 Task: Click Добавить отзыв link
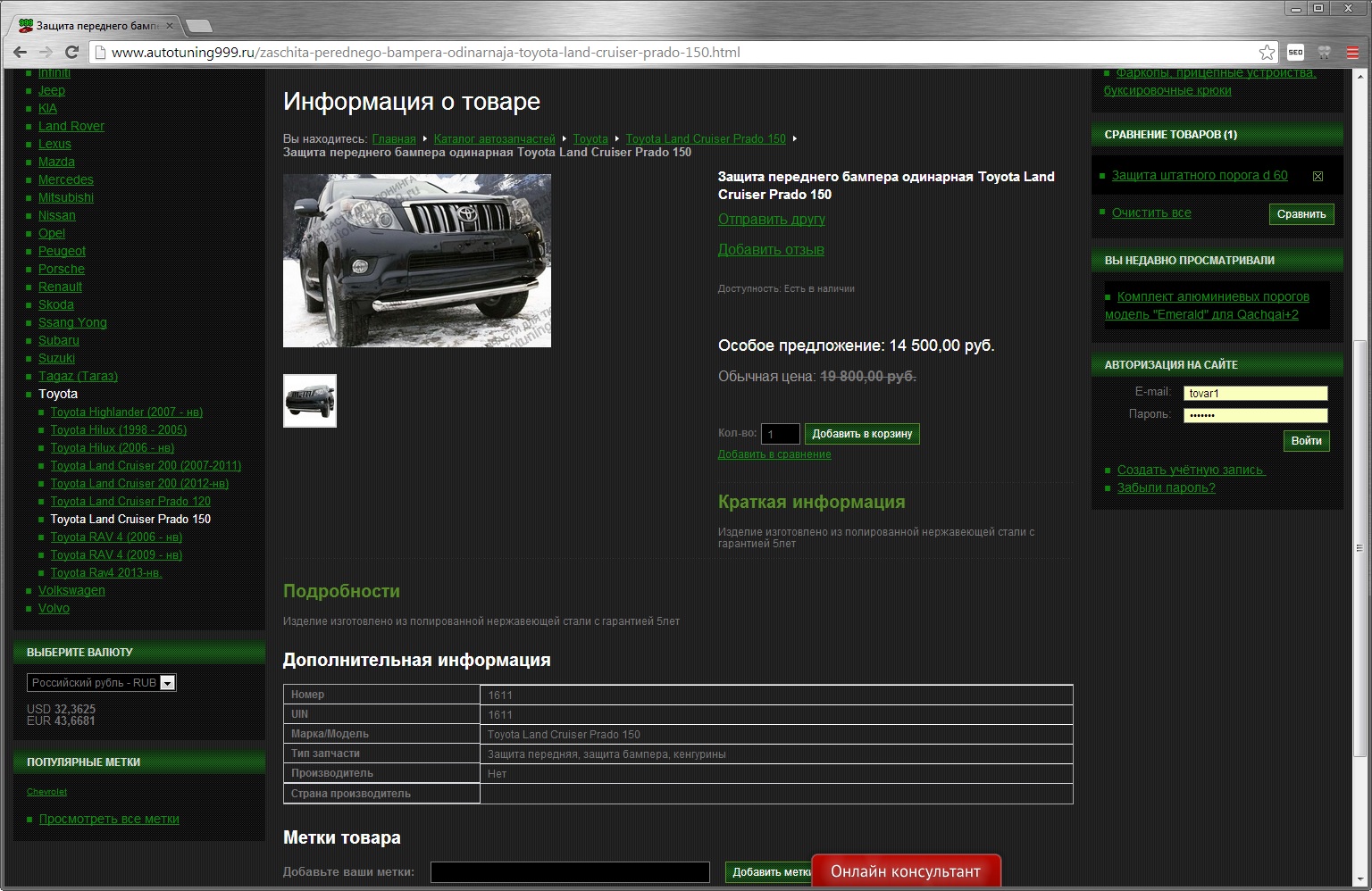pos(771,249)
